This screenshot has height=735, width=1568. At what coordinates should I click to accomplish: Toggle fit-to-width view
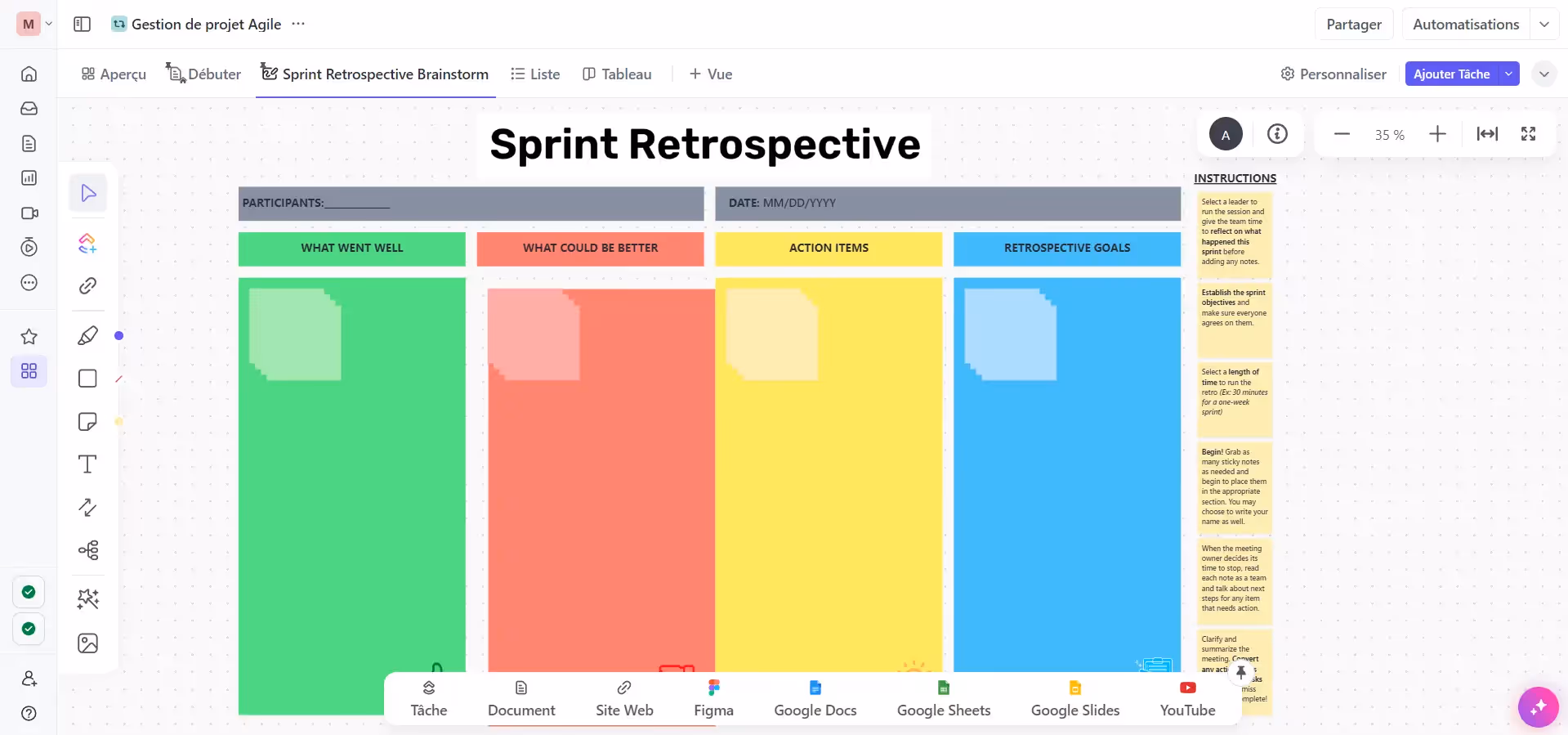point(1487,134)
